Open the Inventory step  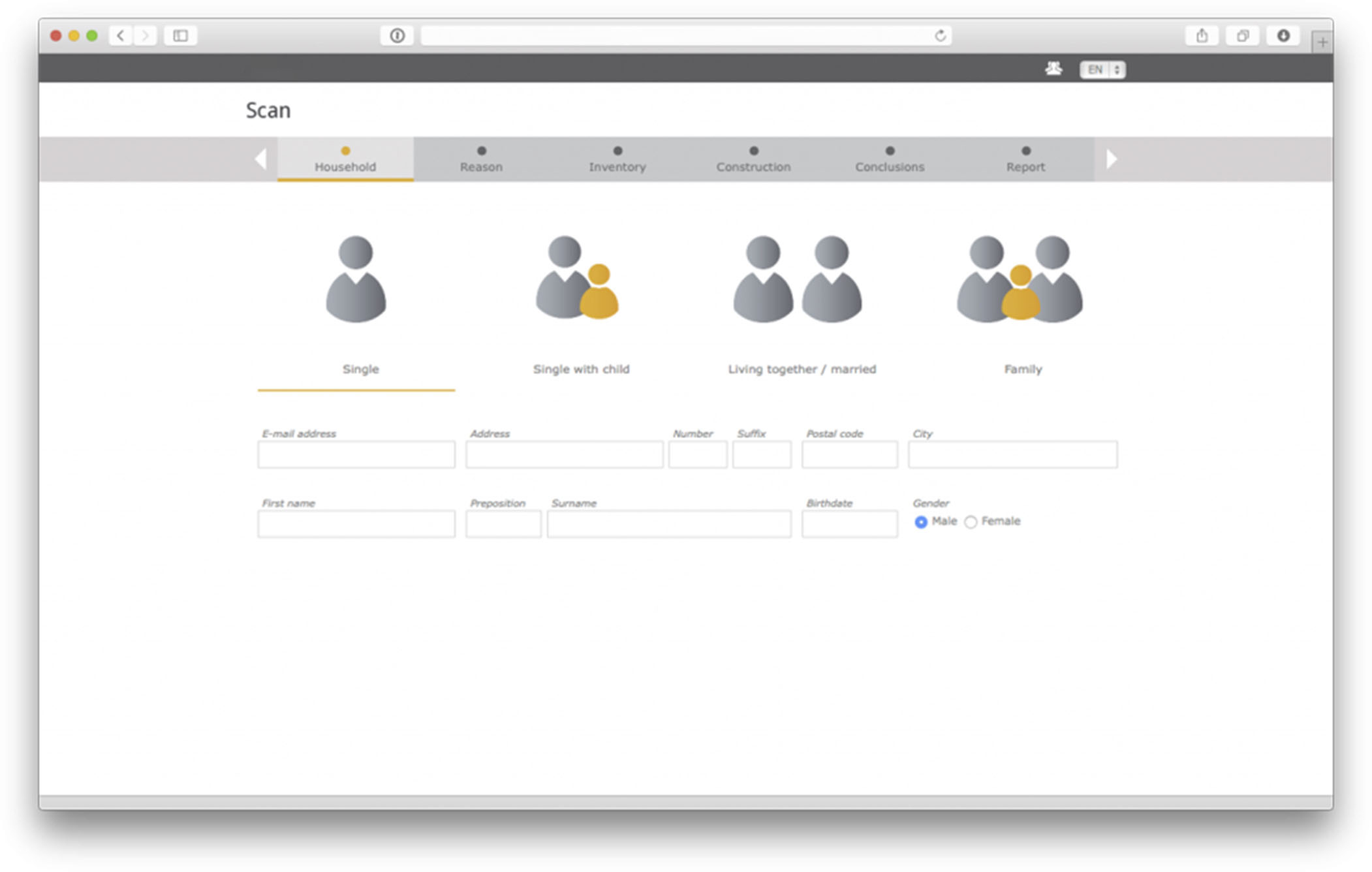point(617,166)
